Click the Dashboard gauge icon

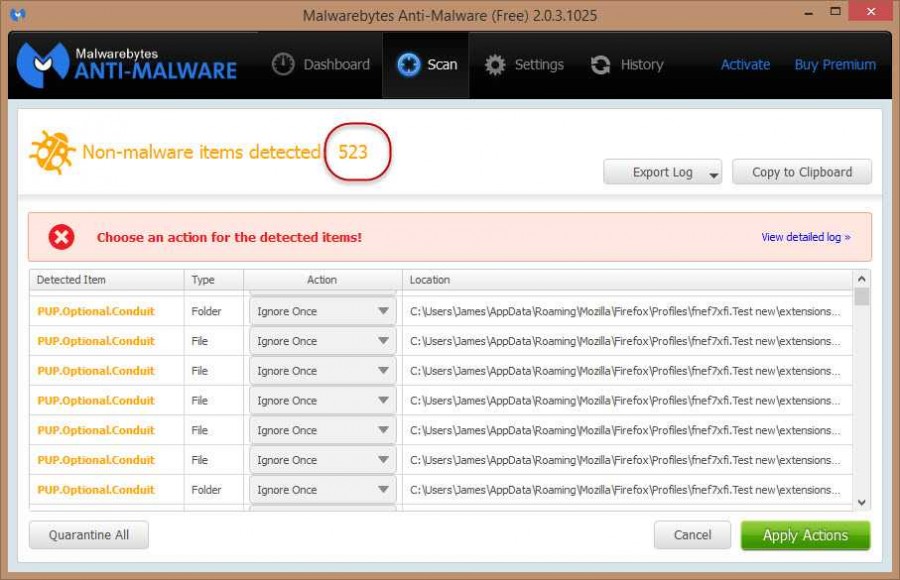pos(283,64)
